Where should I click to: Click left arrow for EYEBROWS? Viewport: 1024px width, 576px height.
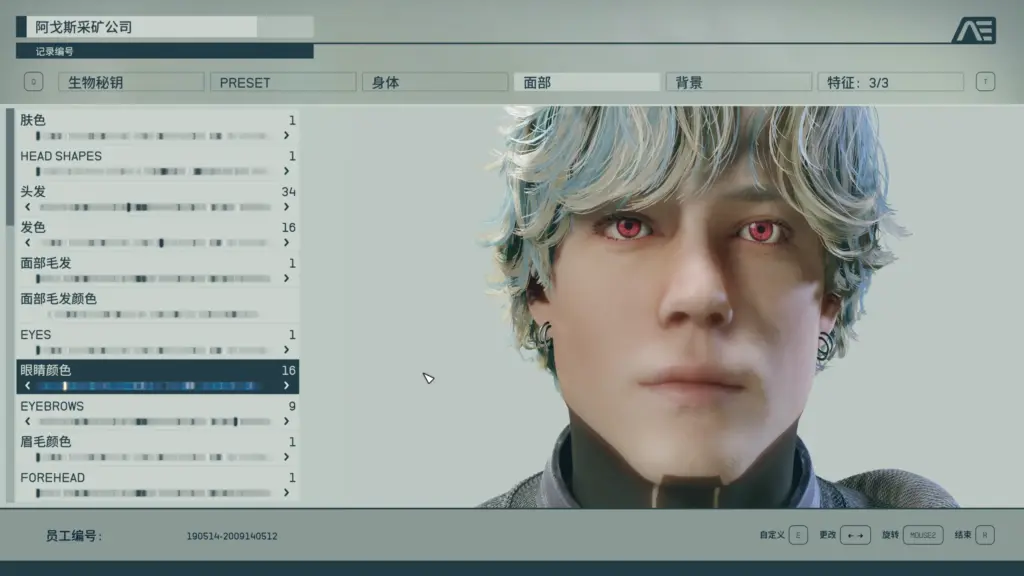pos(27,422)
